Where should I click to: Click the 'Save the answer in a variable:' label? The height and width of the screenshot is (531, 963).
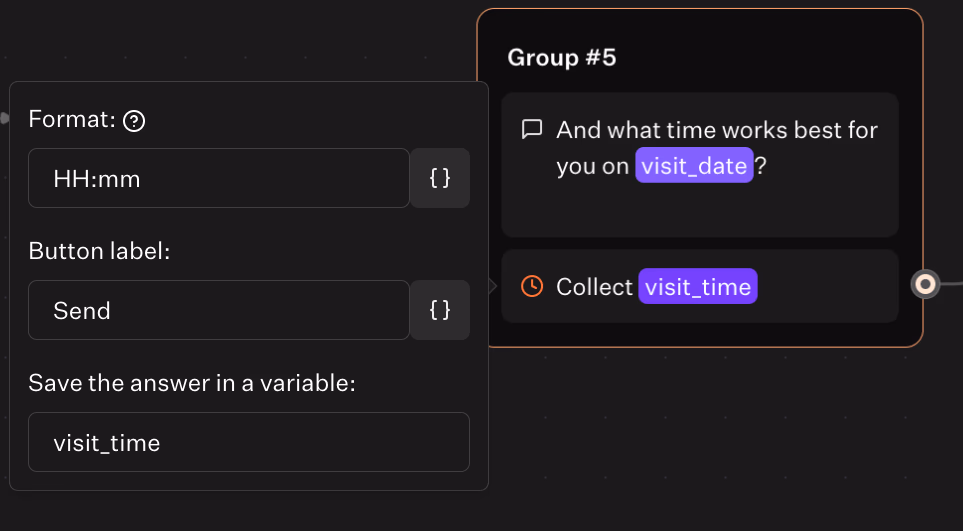click(192, 383)
